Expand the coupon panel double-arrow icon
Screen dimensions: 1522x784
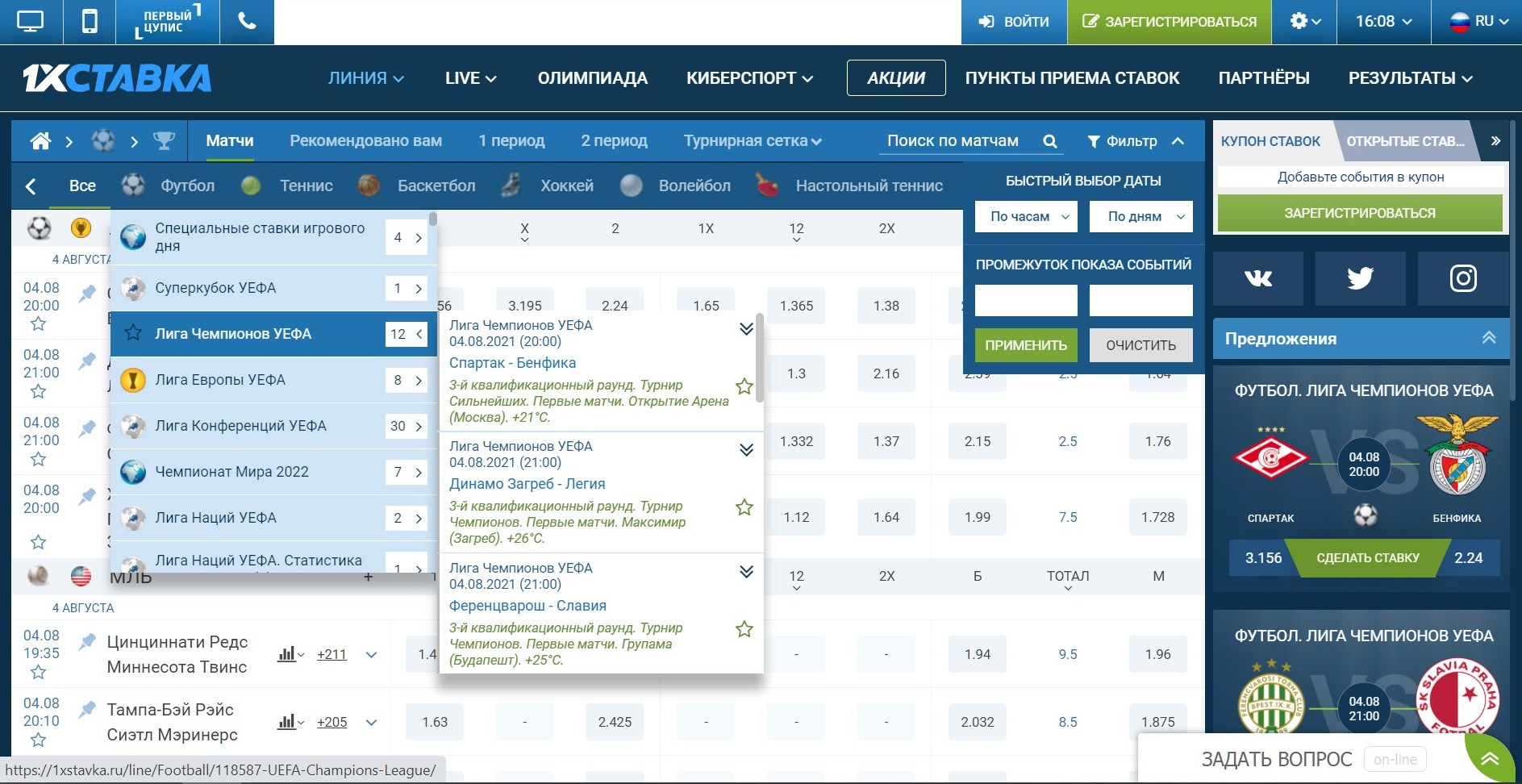1495,140
